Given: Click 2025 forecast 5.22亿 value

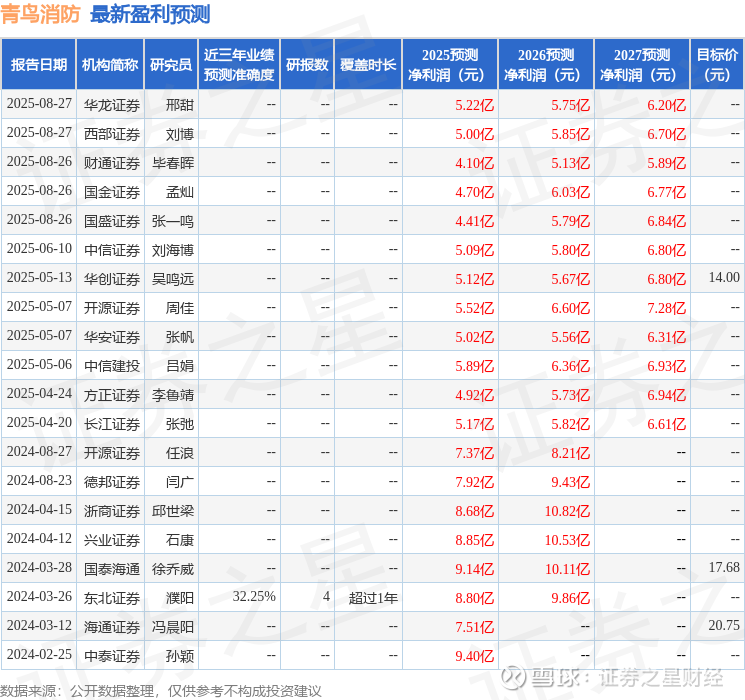Looking at the screenshot, I should pos(475,105).
